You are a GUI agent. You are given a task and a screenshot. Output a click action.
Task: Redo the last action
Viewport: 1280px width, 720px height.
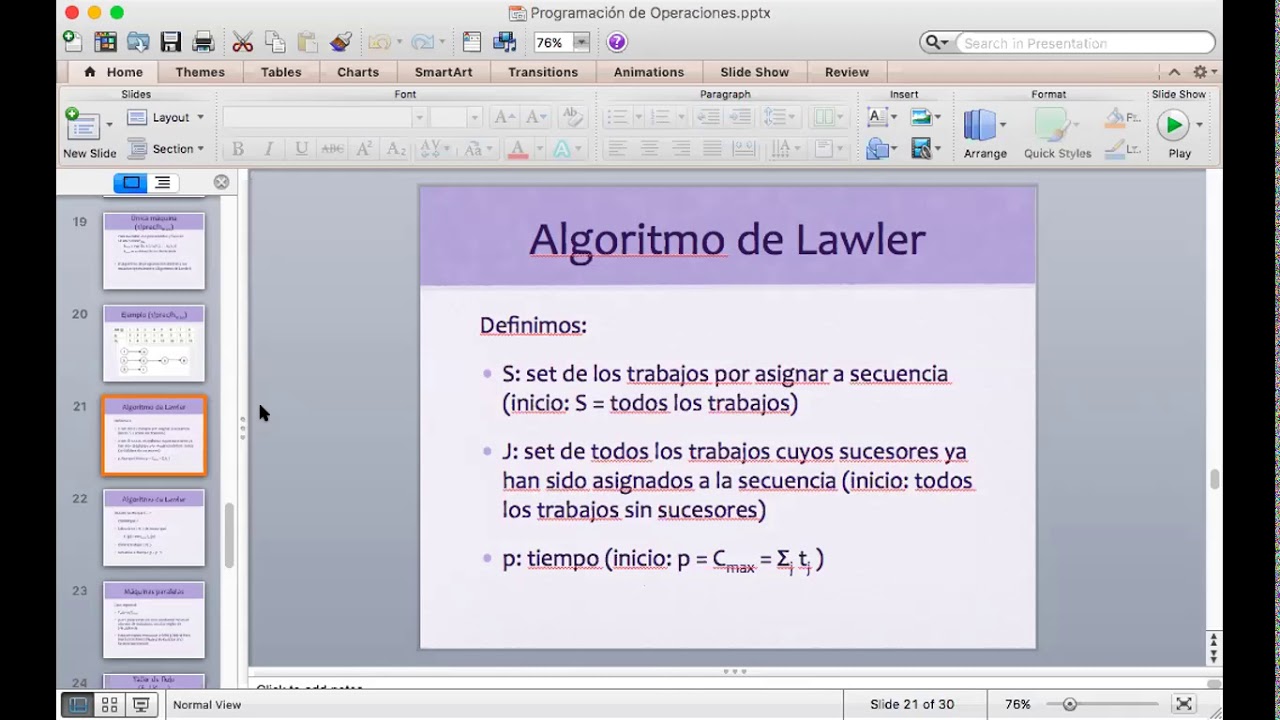click(422, 42)
